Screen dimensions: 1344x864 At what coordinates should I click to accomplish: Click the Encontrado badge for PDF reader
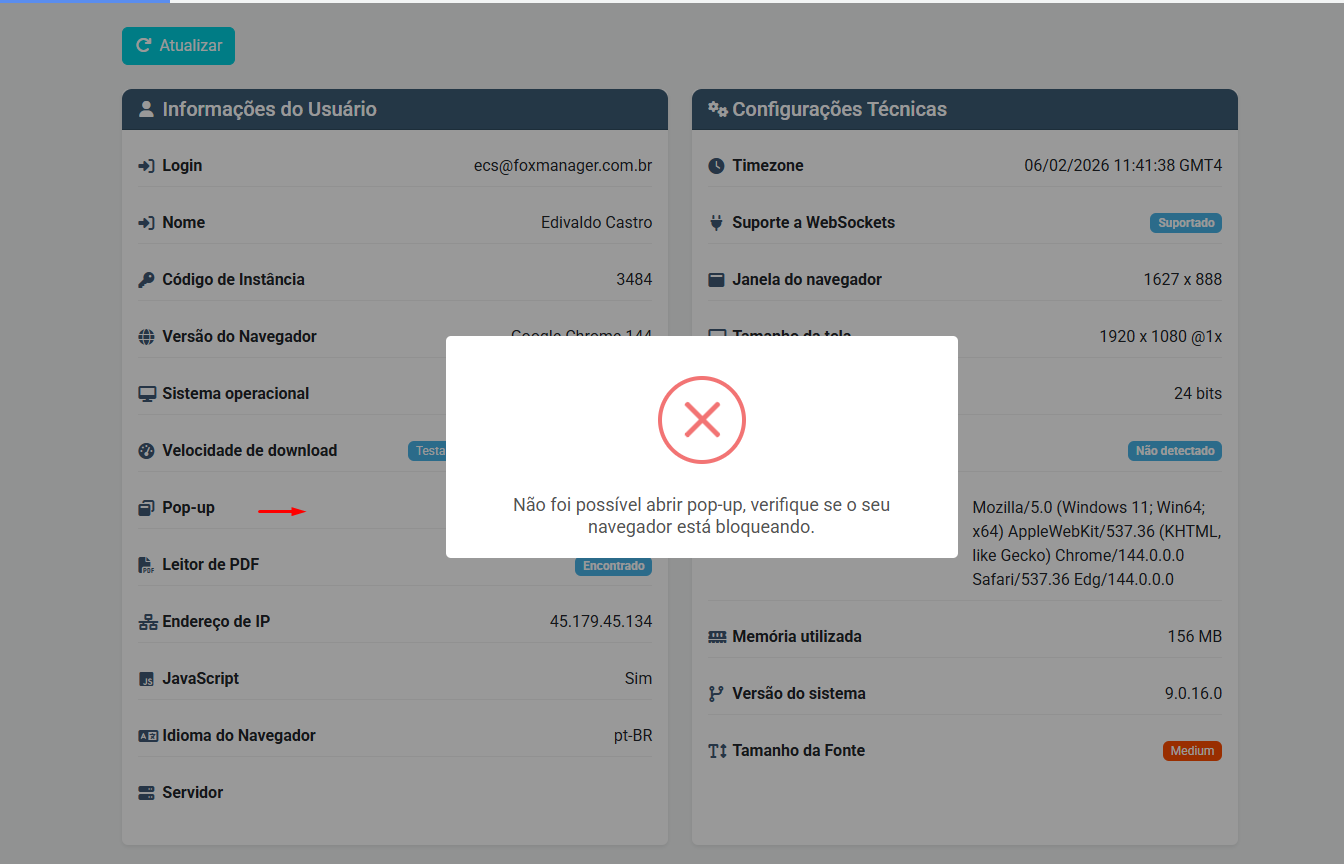613,566
